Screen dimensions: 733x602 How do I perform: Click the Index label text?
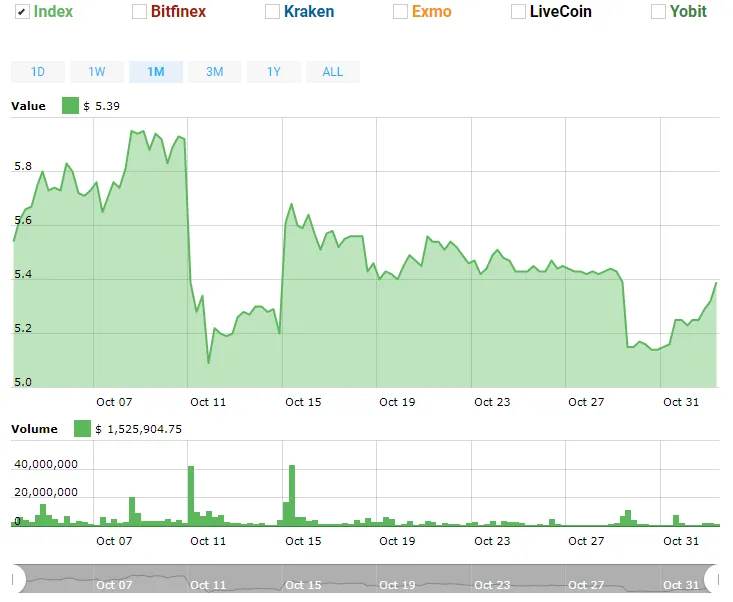coord(53,12)
